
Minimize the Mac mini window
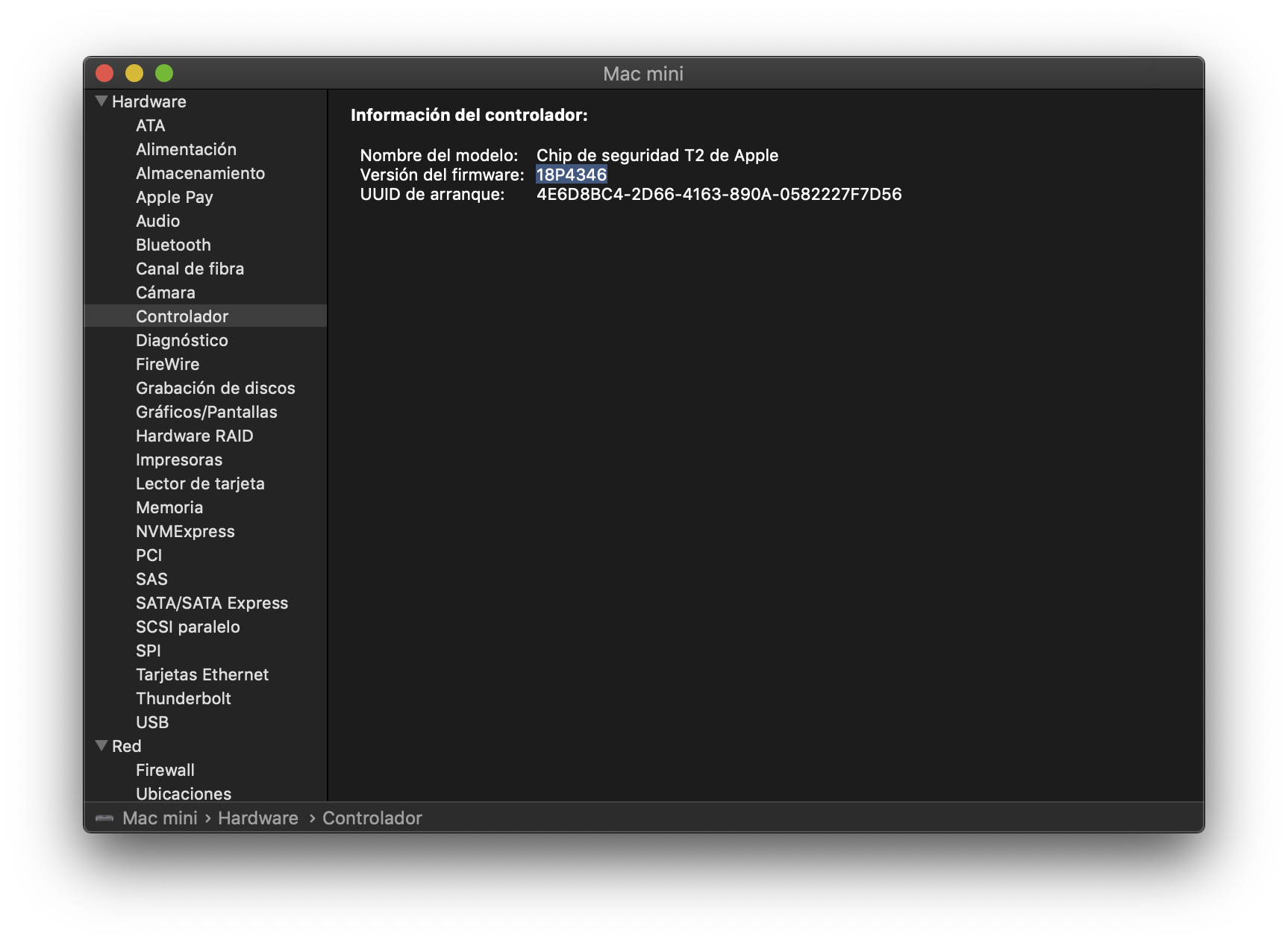[134, 73]
